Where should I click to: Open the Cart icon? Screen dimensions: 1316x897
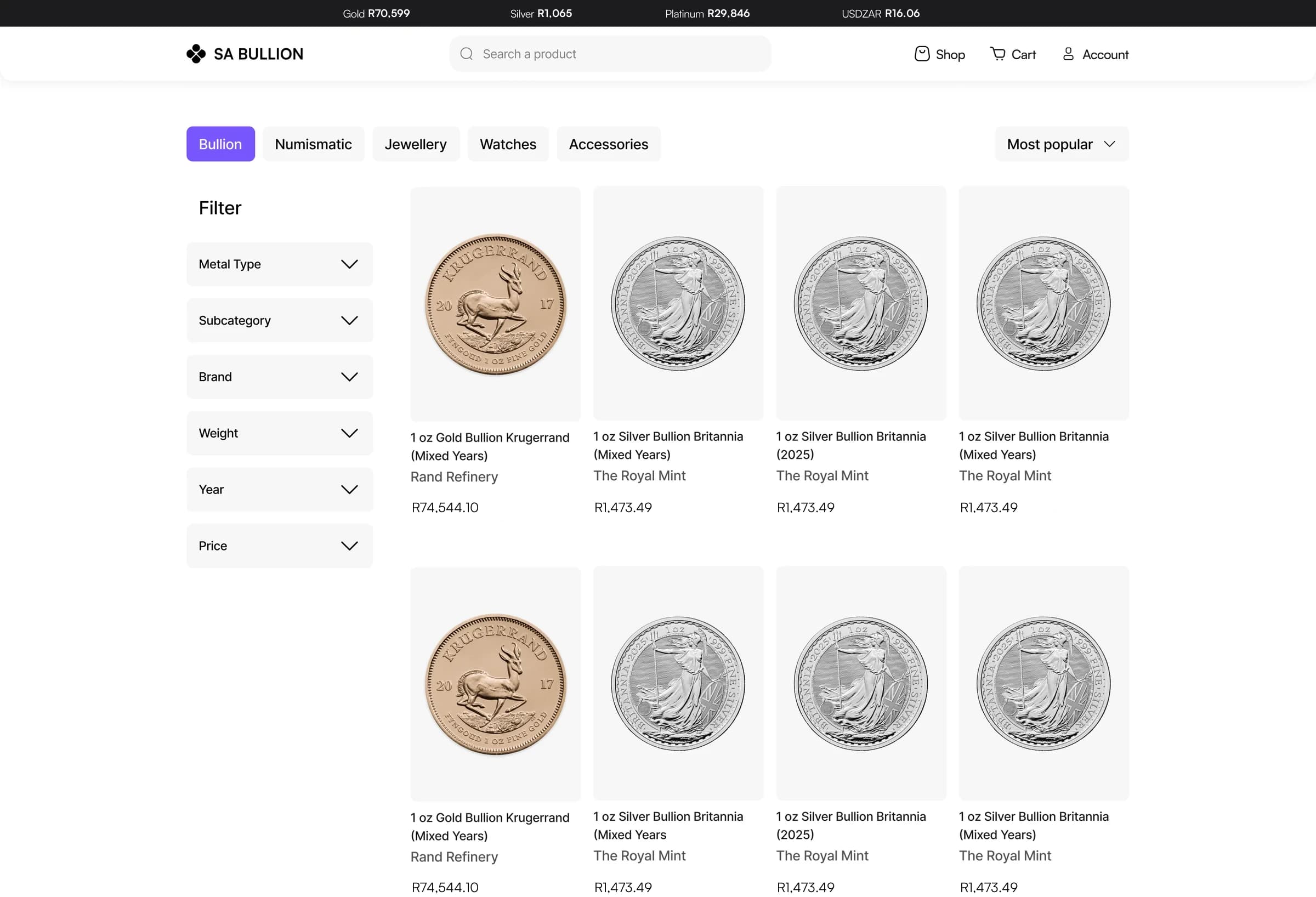[x=998, y=54]
